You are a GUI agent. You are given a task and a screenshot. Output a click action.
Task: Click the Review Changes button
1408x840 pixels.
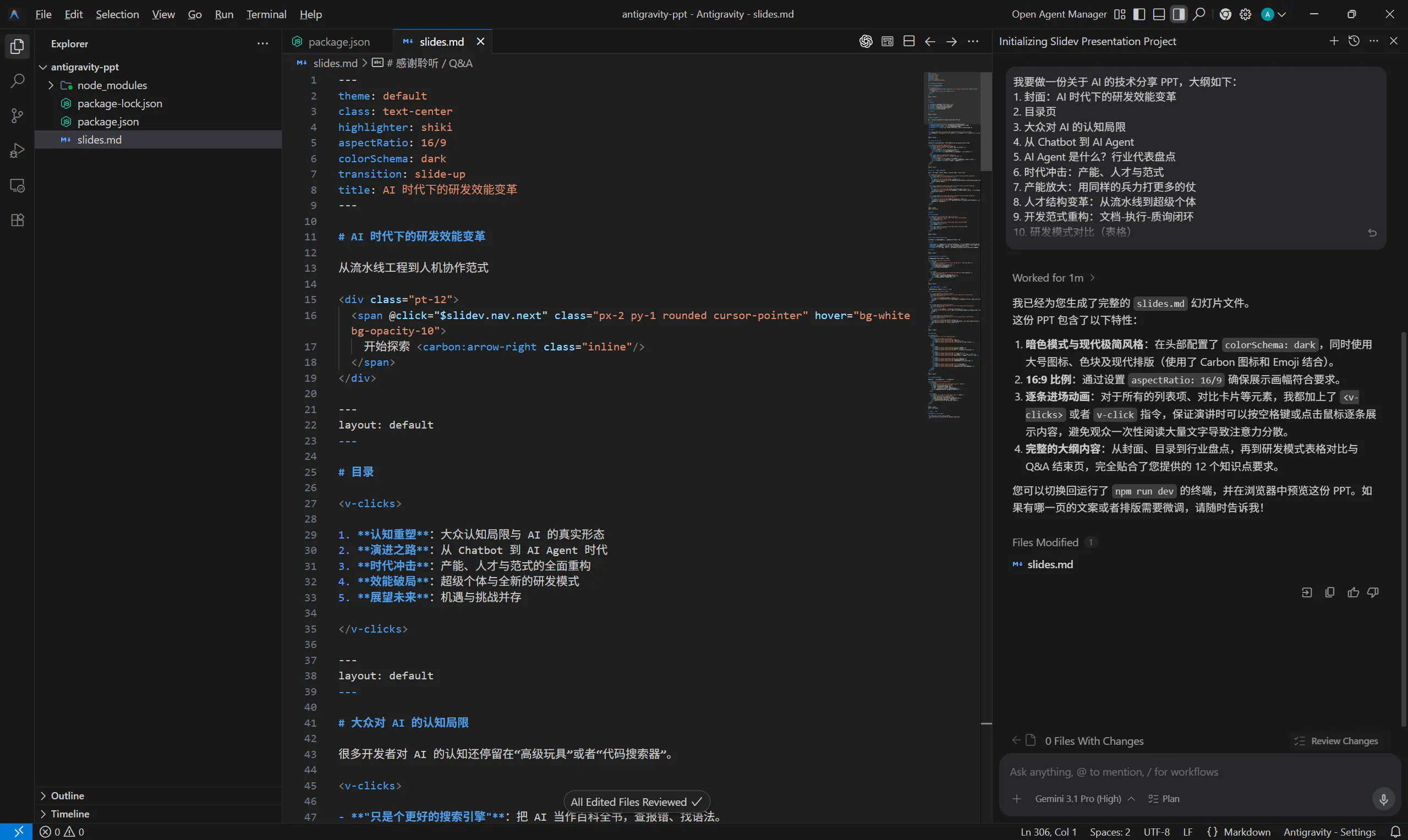(x=1336, y=740)
